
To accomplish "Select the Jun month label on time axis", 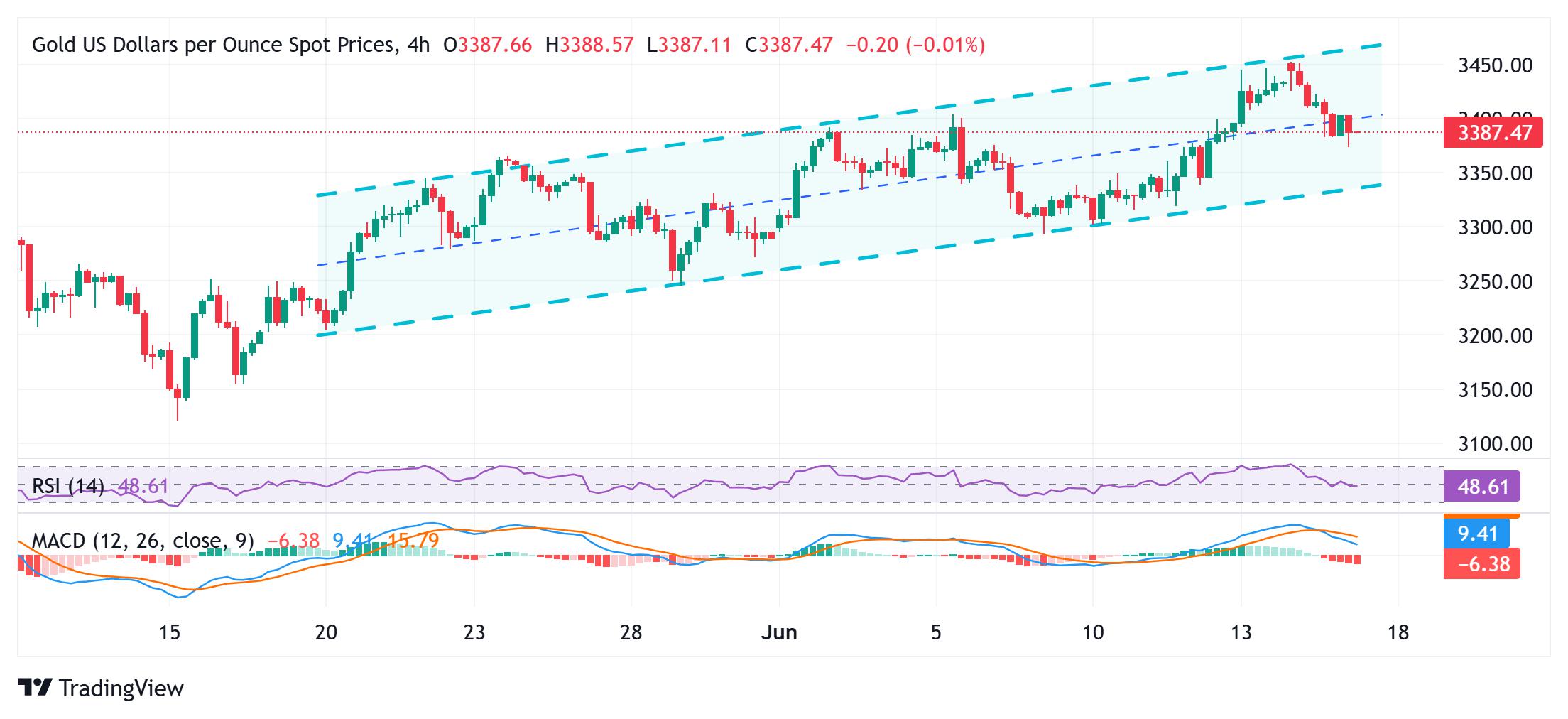I will tap(779, 632).
